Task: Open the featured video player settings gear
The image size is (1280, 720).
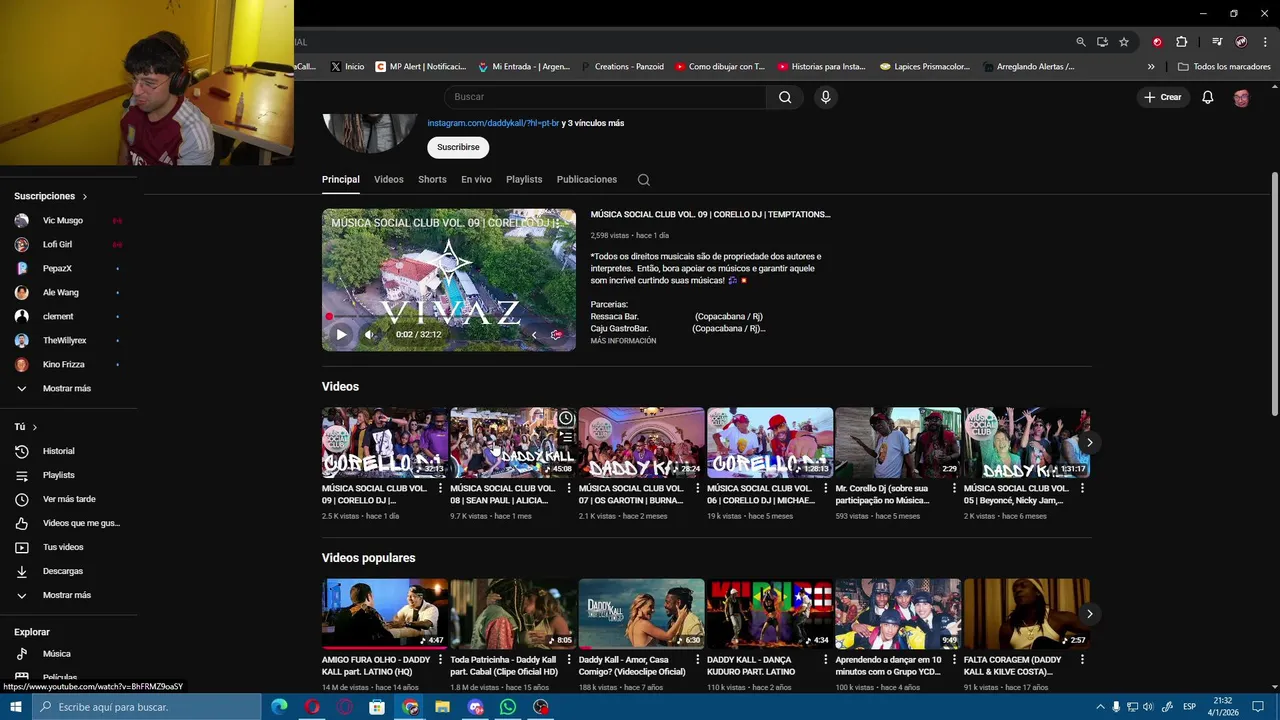Action: coord(556,335)
